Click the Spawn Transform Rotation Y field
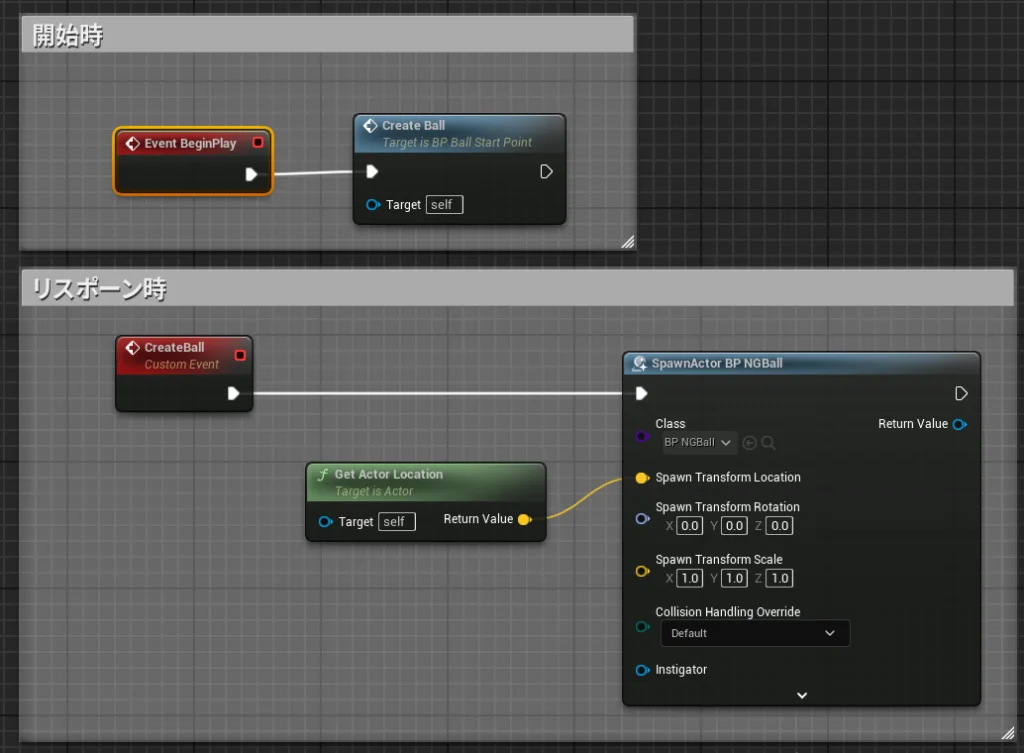1024x753 pixels. point(734,526)
